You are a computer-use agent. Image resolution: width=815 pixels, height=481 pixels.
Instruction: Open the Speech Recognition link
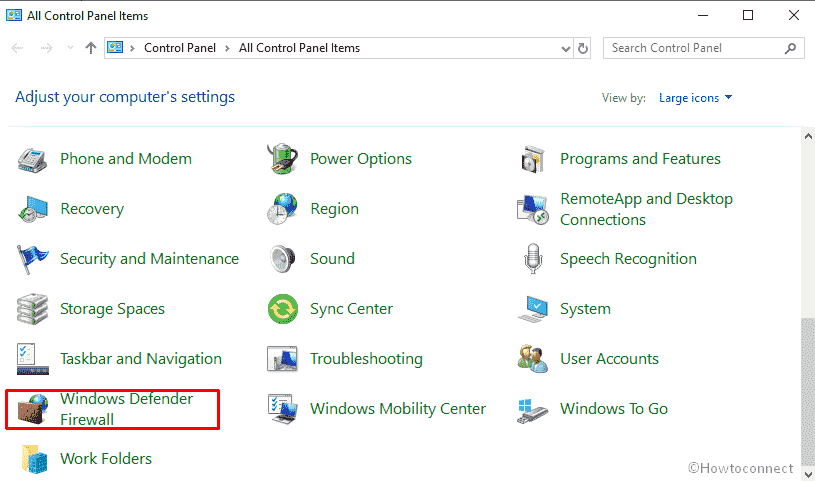(x=628, y=259)
